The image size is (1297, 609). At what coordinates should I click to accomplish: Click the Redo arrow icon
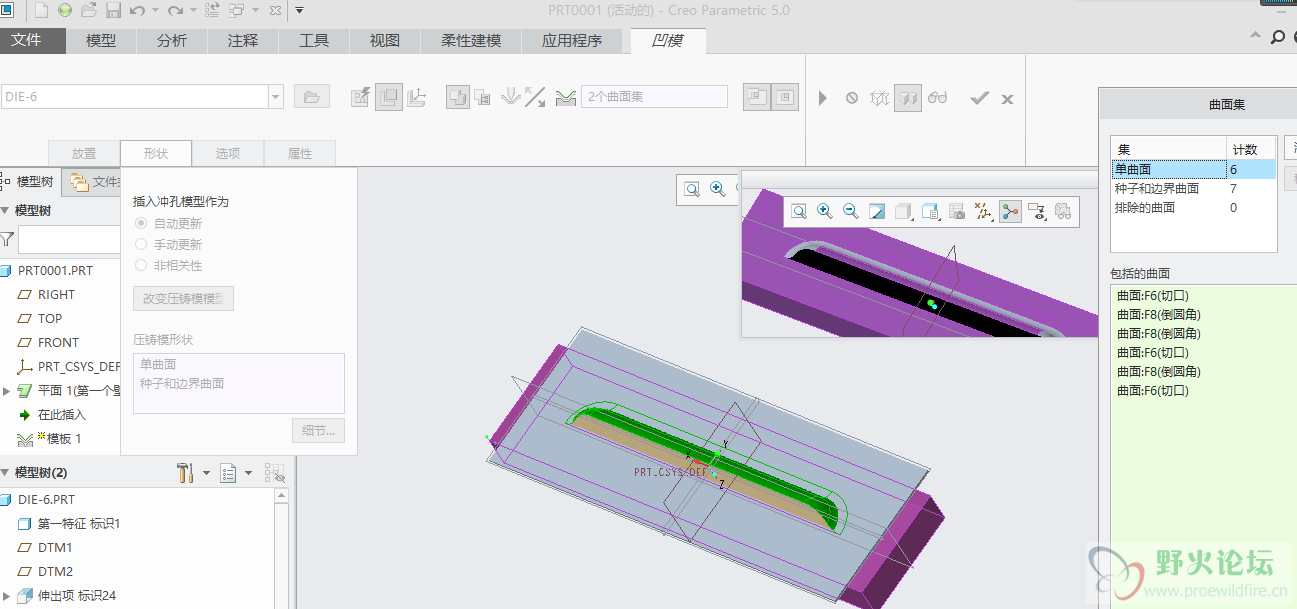[175, 11]
